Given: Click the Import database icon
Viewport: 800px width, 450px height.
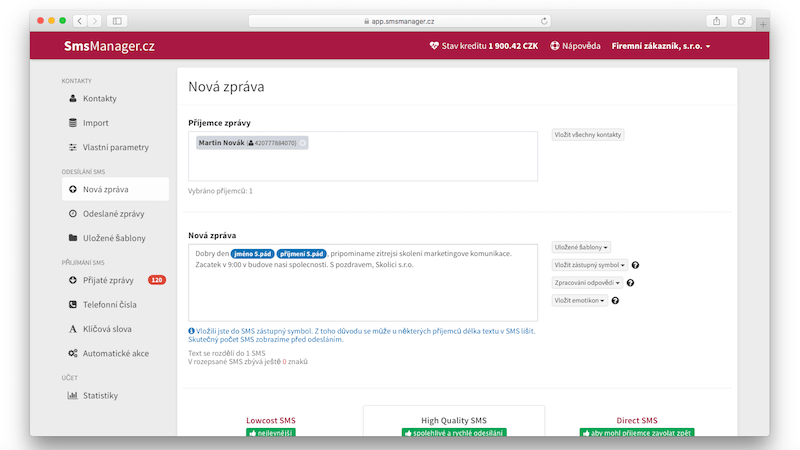Looking at the screenshot, I should click(72, 123).
